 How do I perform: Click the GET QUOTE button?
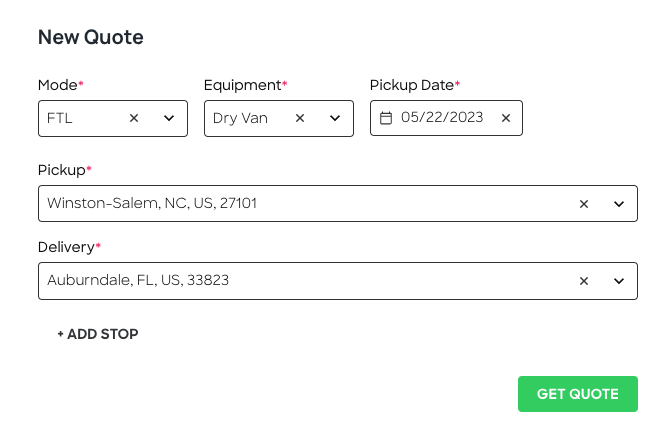click(x=578, y=394)
